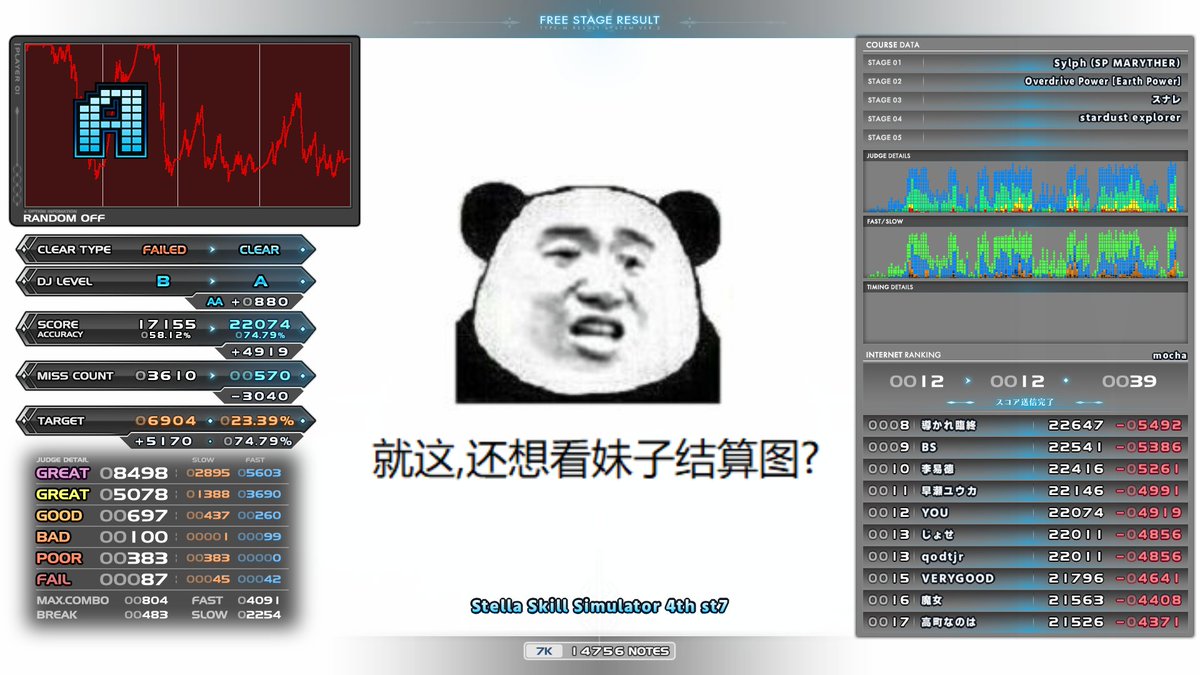Viewport: 1200px width, 675px height.
Task: Click the COURSE DATA header
Action: [x=893, y=45]
